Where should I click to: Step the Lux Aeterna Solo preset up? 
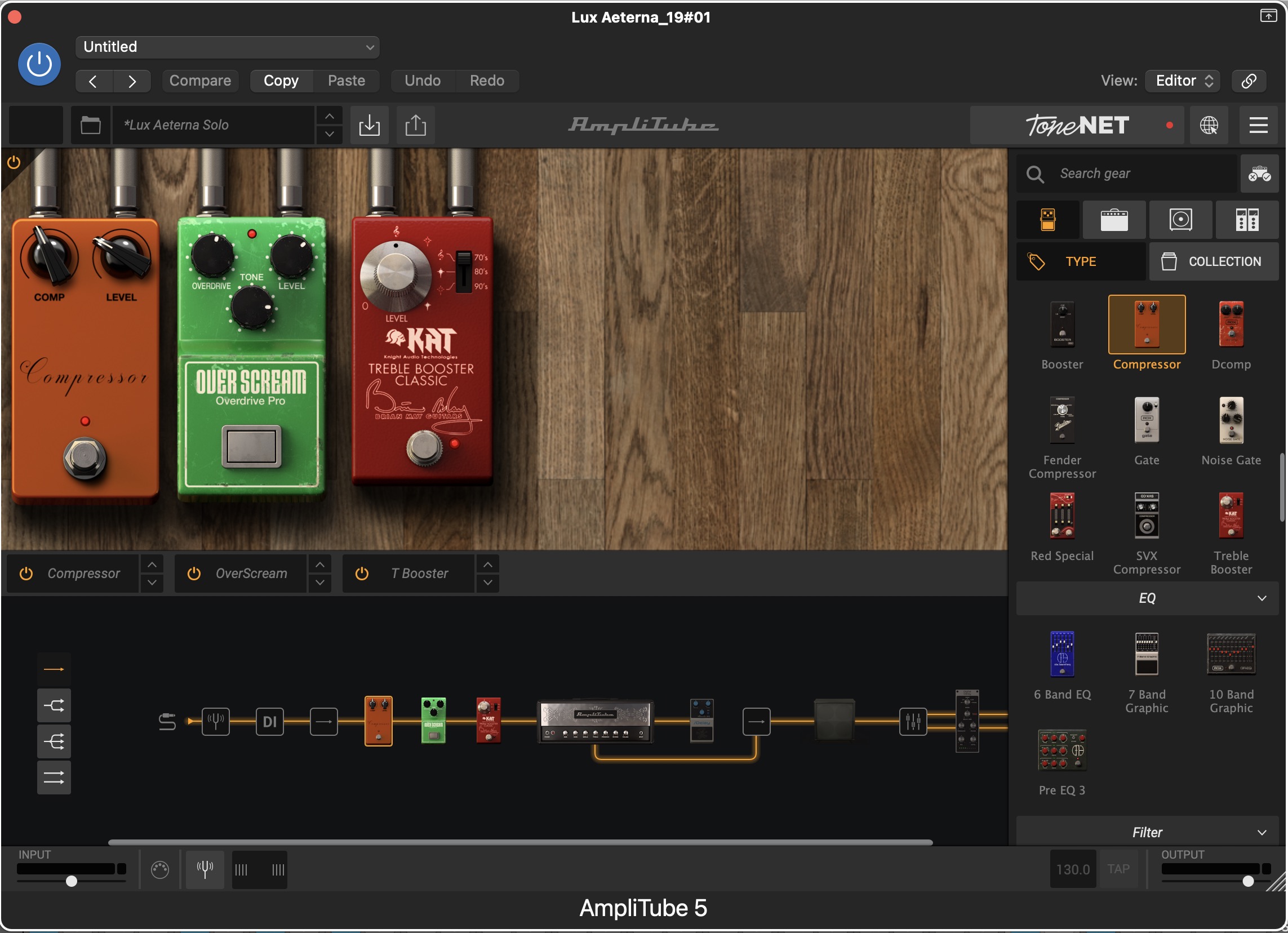(x=330, y=116)
